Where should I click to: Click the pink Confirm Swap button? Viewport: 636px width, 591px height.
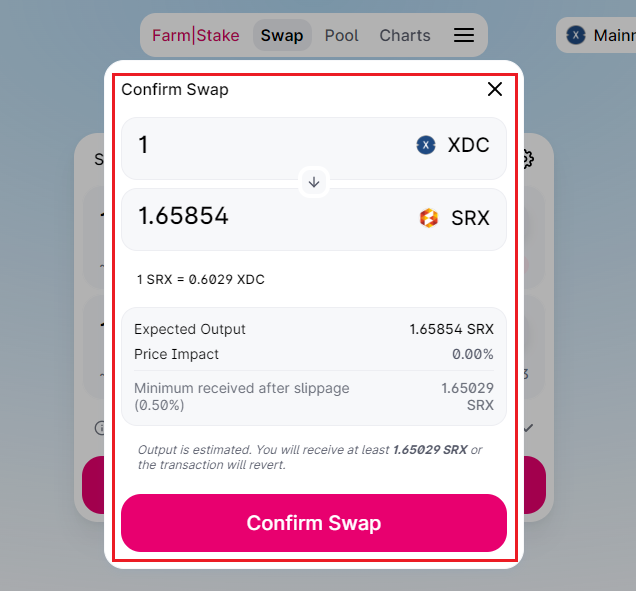pyautogui.click(x=314, y=523)
